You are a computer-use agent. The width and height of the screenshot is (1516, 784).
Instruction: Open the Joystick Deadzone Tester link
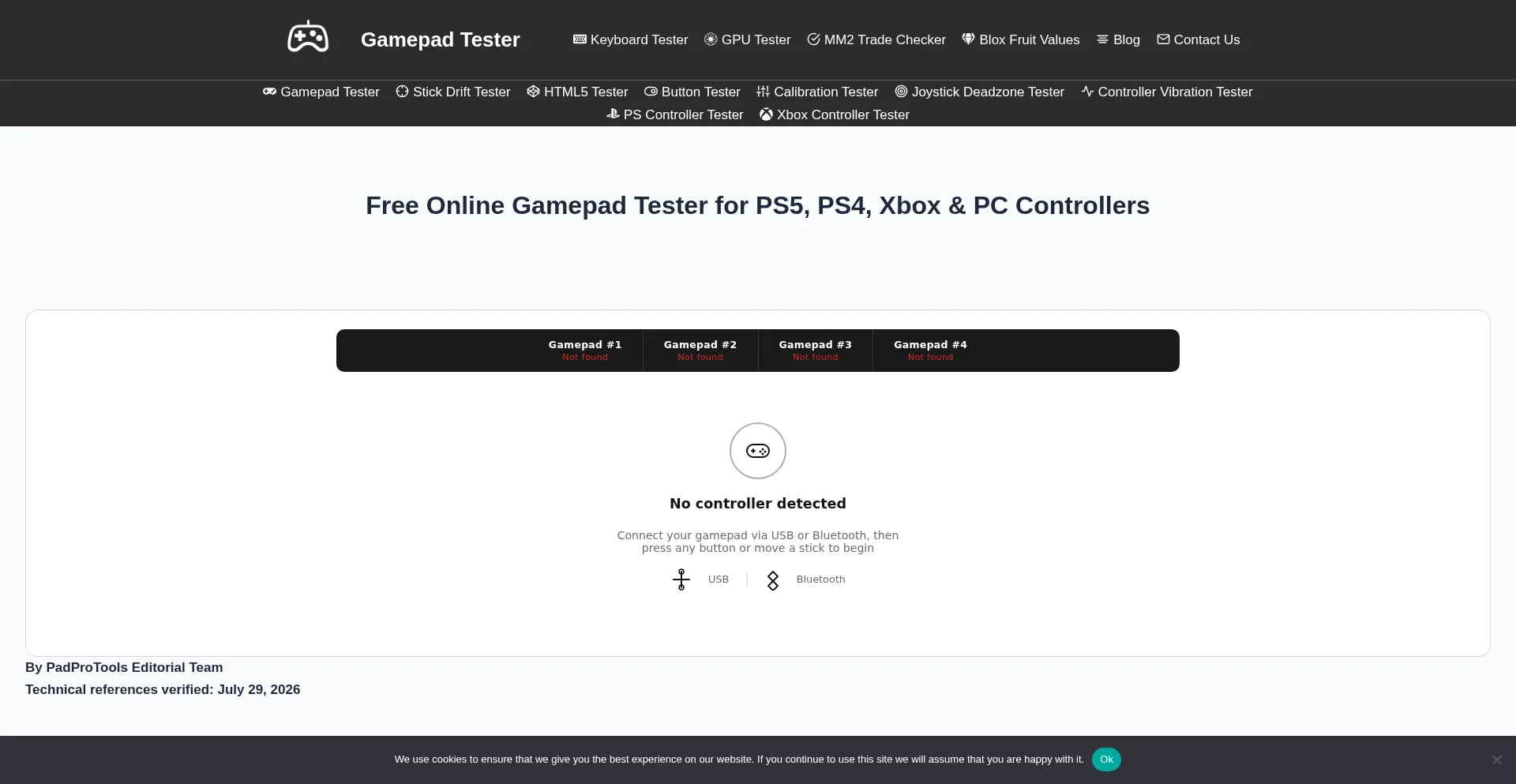click(980, 92)
